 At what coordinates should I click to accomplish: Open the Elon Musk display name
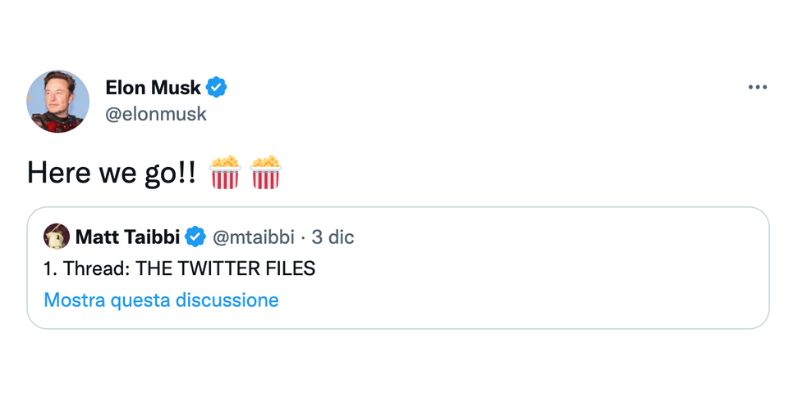(152, 87)
